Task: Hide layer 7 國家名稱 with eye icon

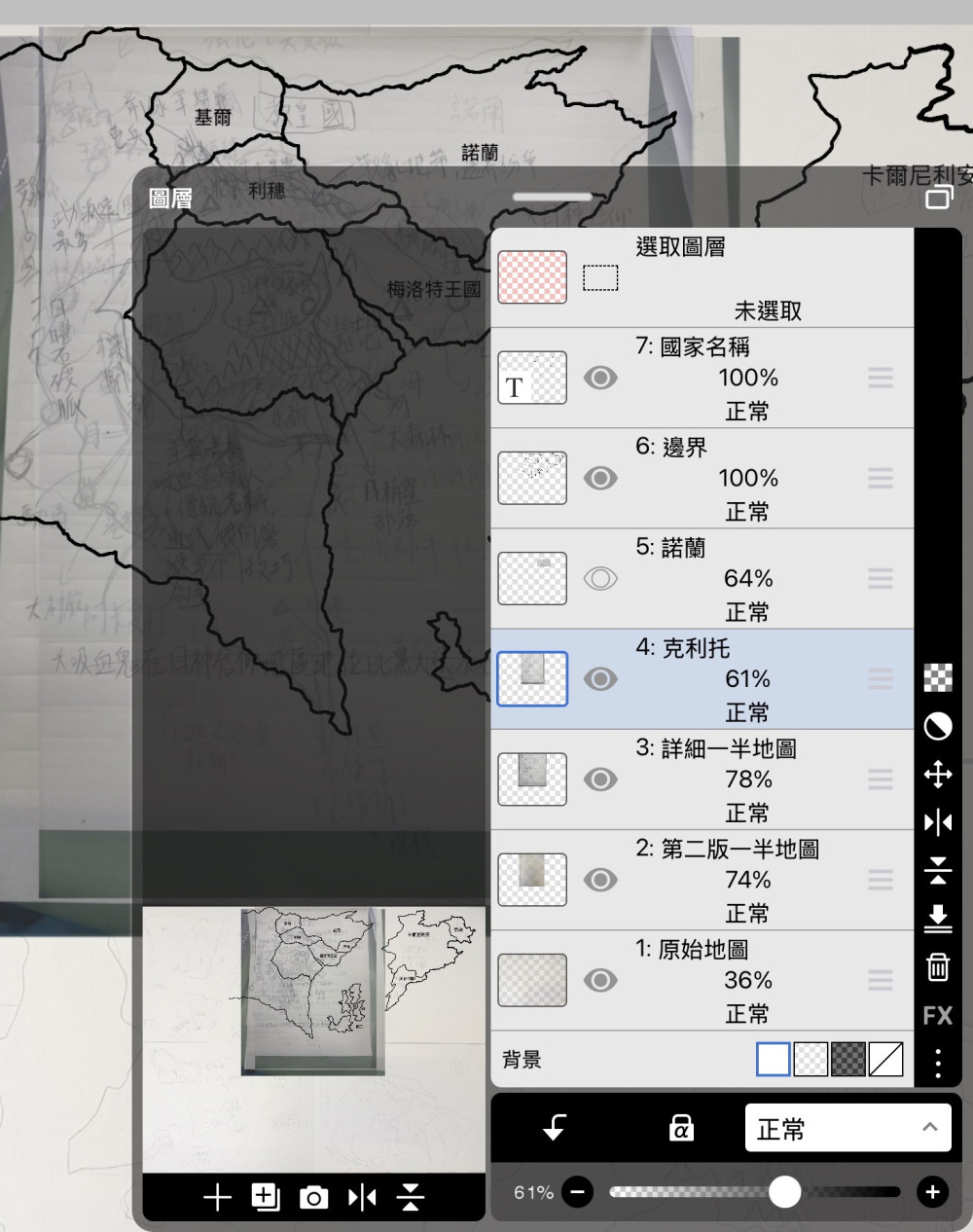Action: [x=600, y=378]
